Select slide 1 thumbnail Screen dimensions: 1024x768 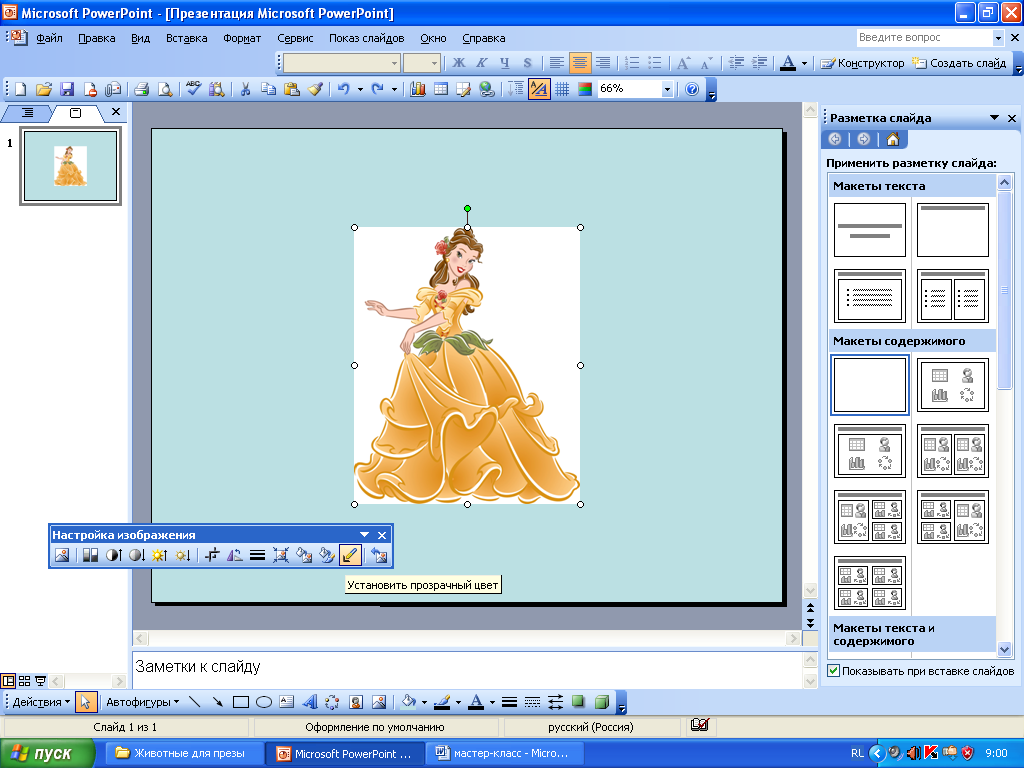(71, 166)
